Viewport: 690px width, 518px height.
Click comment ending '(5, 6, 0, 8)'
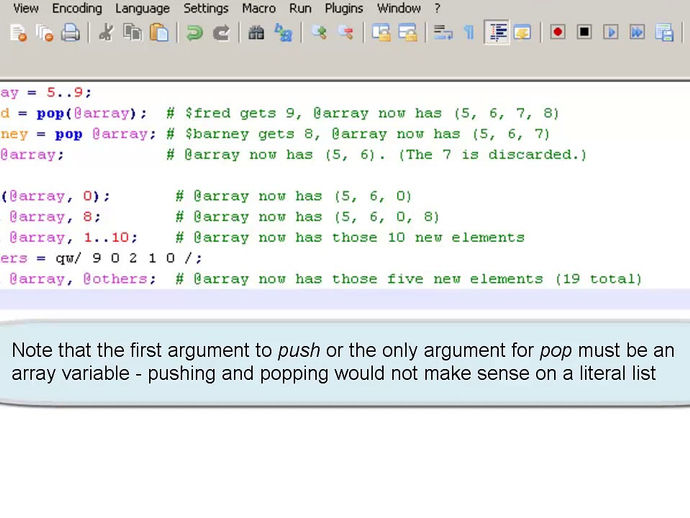pyautogui.click(x=386, y=217)
